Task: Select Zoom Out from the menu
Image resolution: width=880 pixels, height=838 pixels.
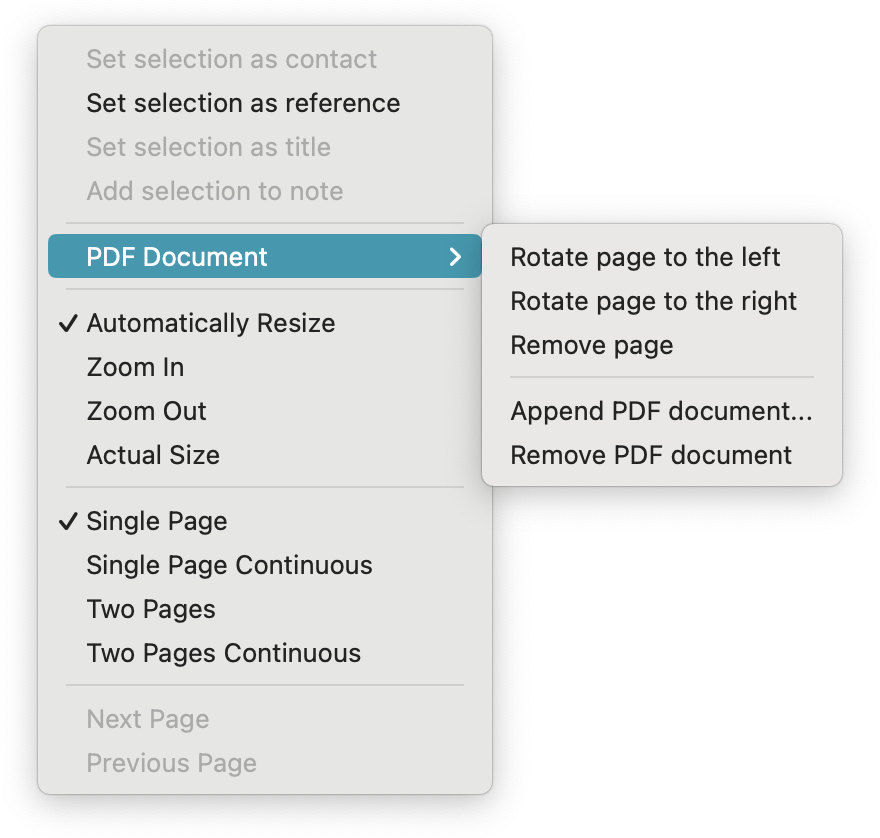Action: tap(146, 411)
